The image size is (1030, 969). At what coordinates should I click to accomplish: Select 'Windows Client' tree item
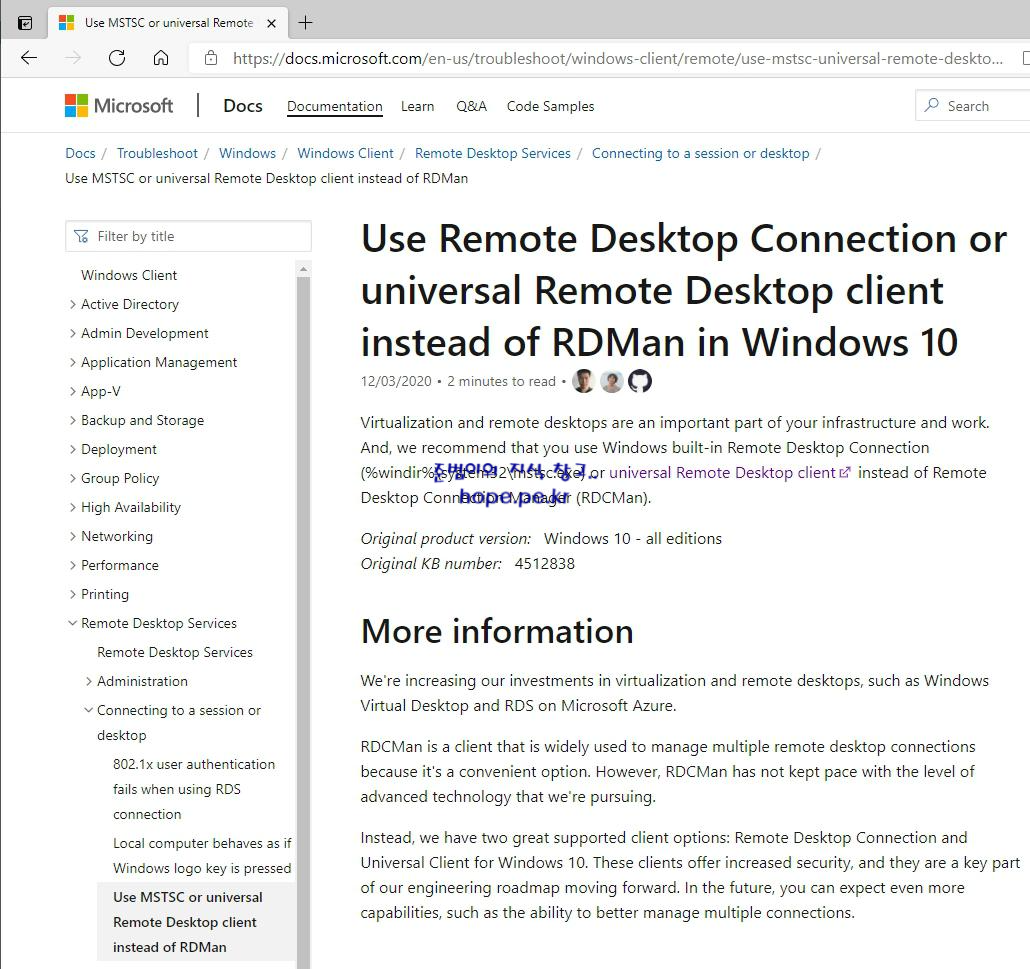[x=129, y=275]
